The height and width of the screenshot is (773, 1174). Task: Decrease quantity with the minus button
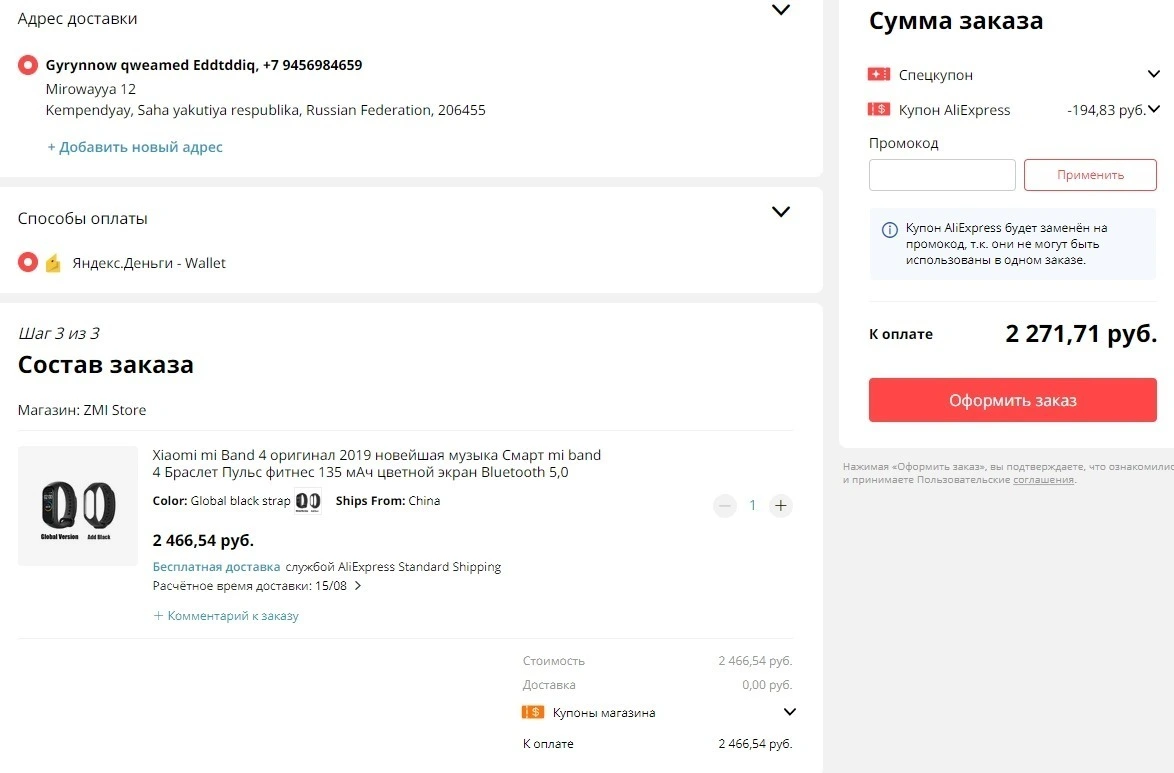click(x=725, y=506)
